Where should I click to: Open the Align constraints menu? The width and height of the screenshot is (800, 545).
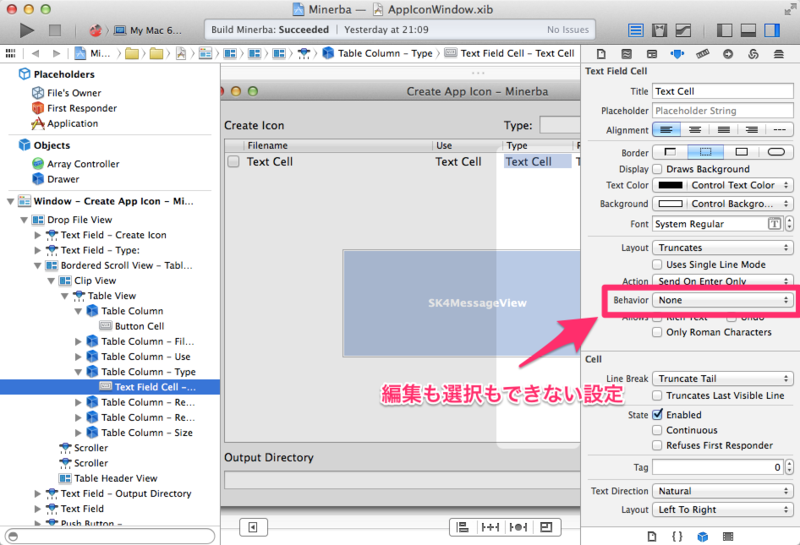pyautogui.click(x=463, y=527)
